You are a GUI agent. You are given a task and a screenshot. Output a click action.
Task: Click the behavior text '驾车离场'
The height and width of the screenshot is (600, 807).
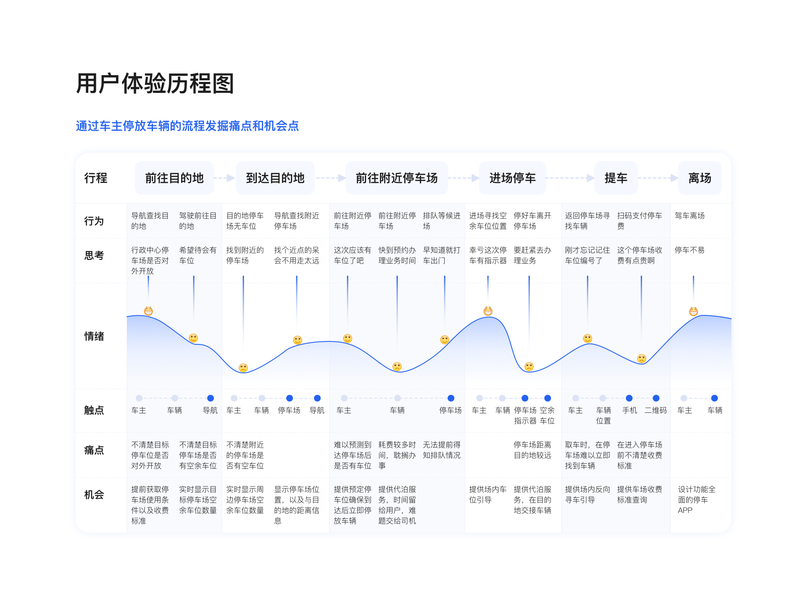coord(690,216)
